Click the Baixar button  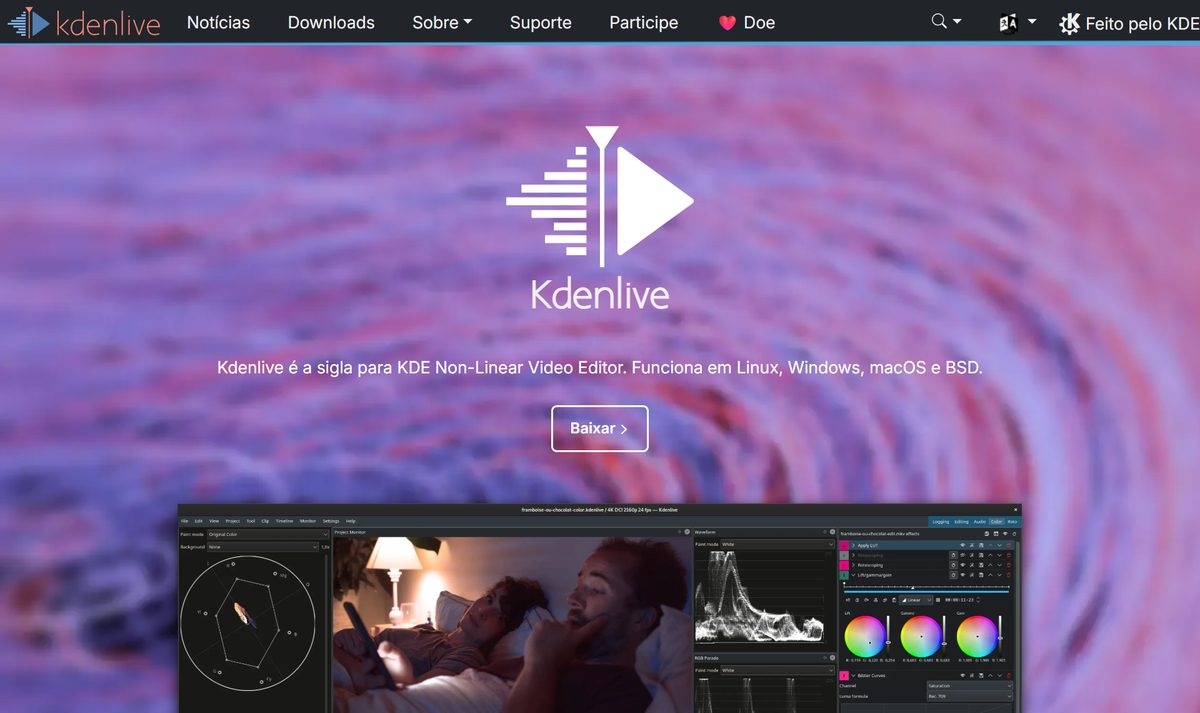click(599, 428)
